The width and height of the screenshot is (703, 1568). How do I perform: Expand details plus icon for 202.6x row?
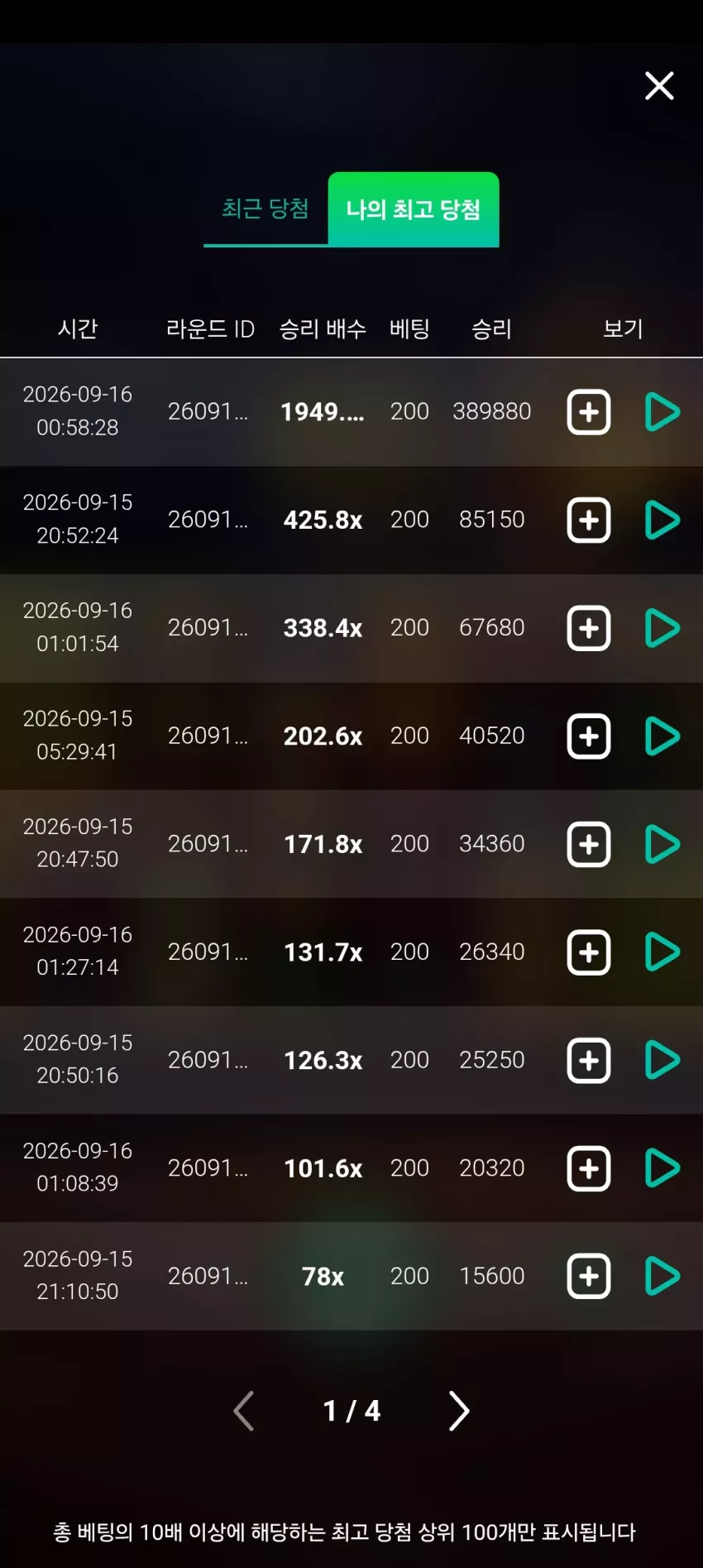(589, 736)
